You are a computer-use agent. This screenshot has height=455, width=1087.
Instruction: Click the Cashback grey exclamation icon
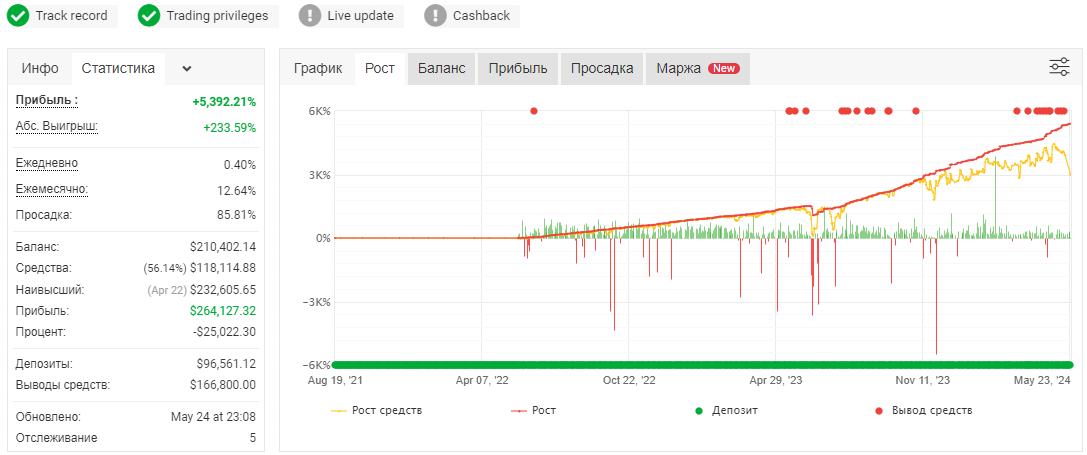(435, 15)
